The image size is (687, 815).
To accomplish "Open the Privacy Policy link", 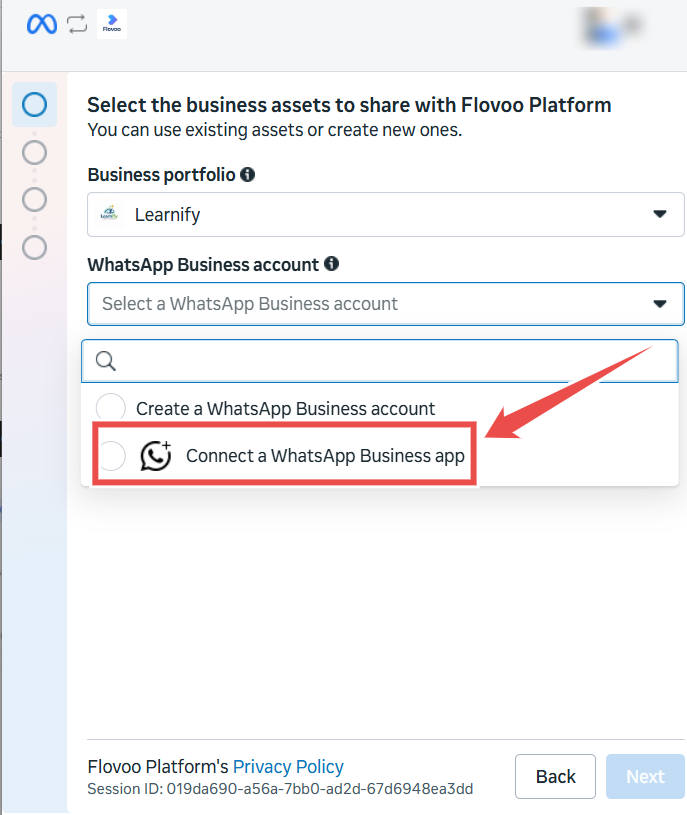I will coord(288,767).
